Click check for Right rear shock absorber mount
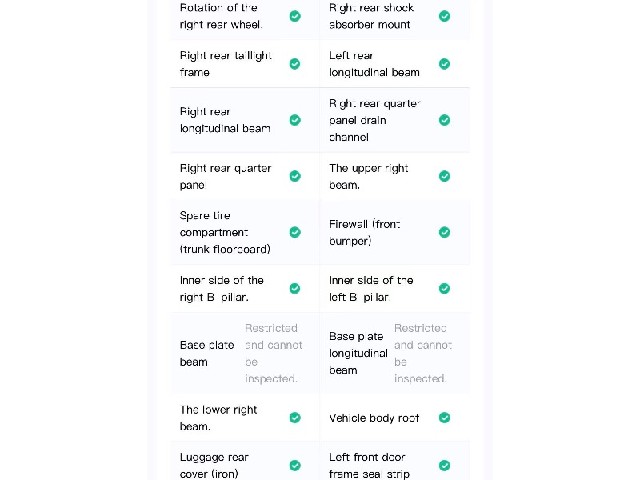The image size is (640, 480). (444, 16)
